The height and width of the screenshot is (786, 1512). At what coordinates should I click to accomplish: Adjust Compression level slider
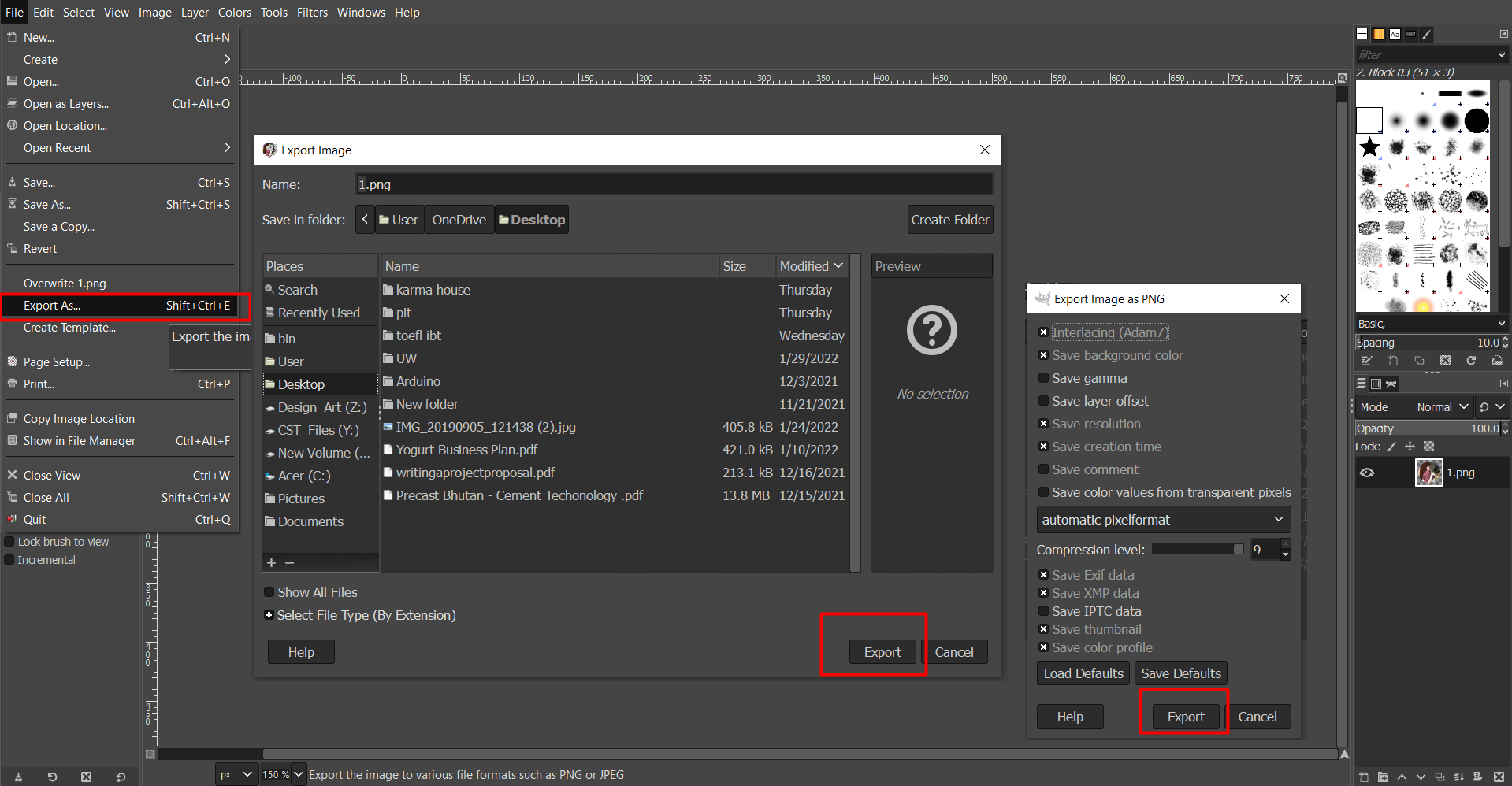click(x=1198, y=549)
